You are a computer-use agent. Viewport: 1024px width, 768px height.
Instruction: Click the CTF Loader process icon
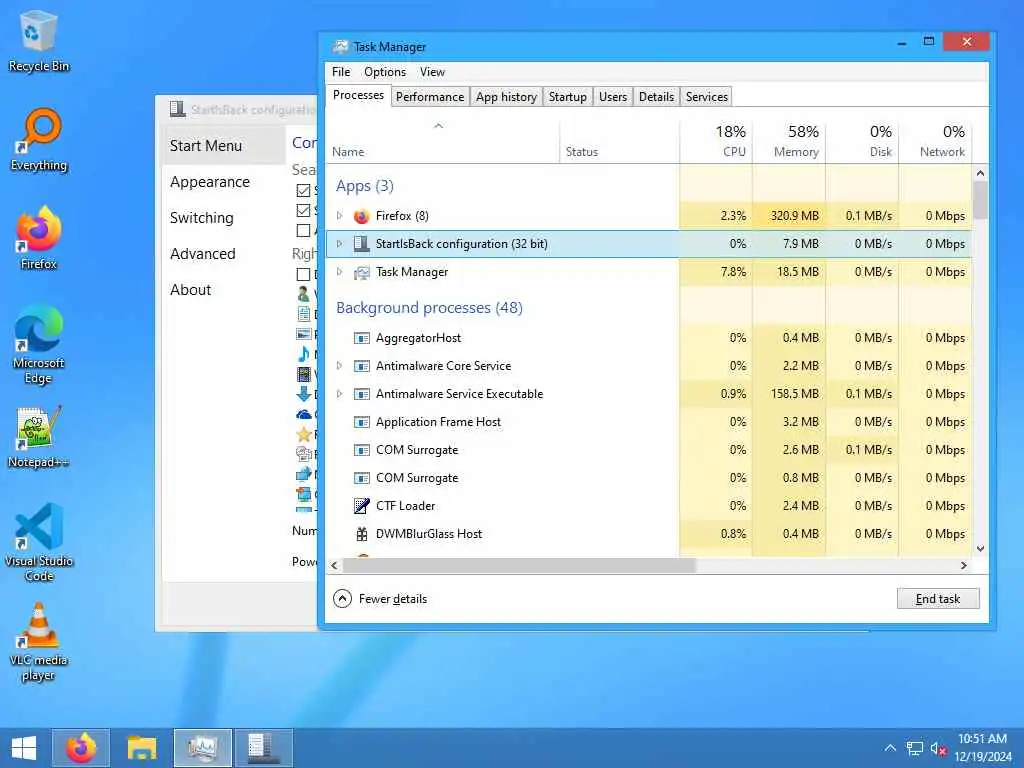coord(361,505)
